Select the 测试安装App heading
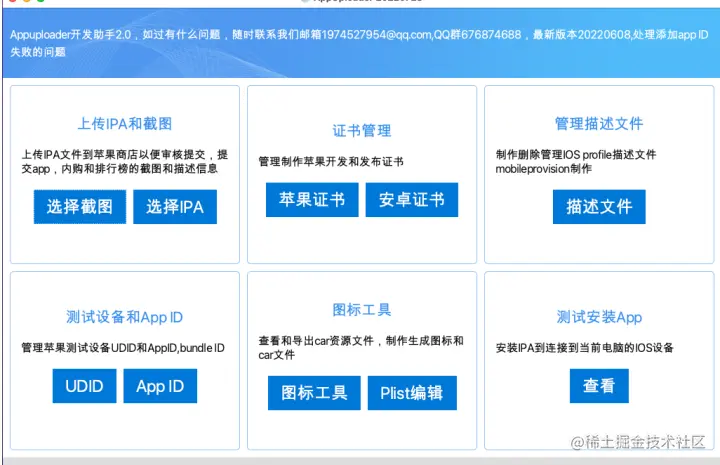720x465 pixels. coord(599,317)
